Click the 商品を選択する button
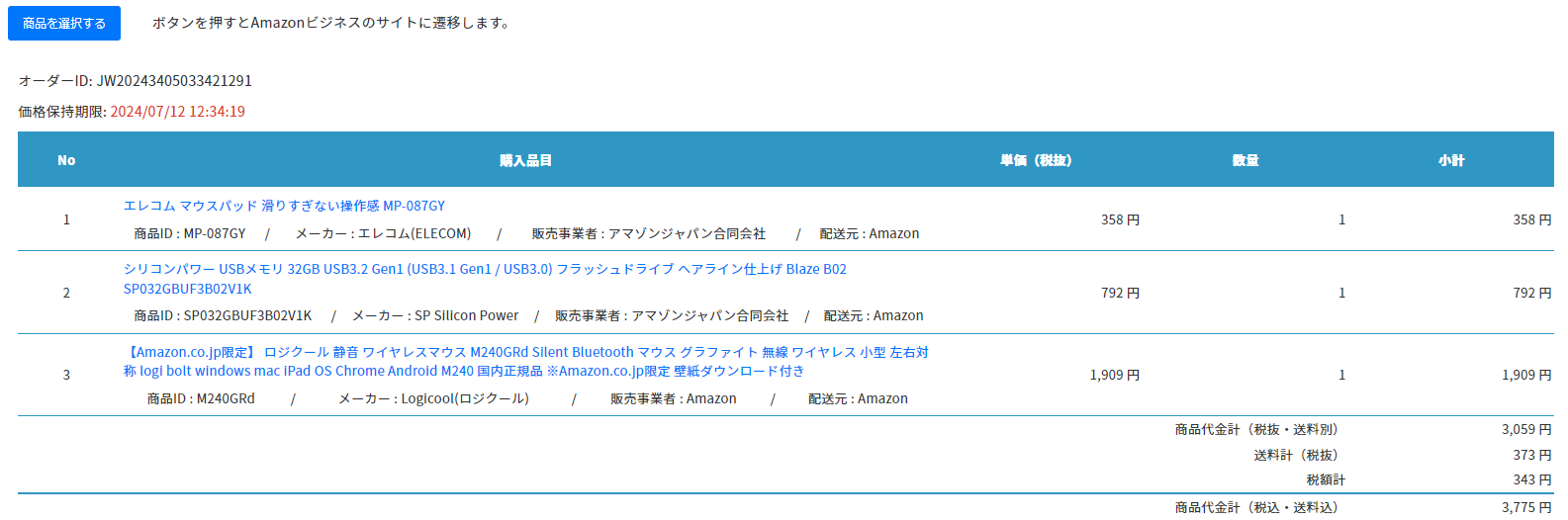The width and height of the screenshot is (1568, 520). [x=64, y=23]
